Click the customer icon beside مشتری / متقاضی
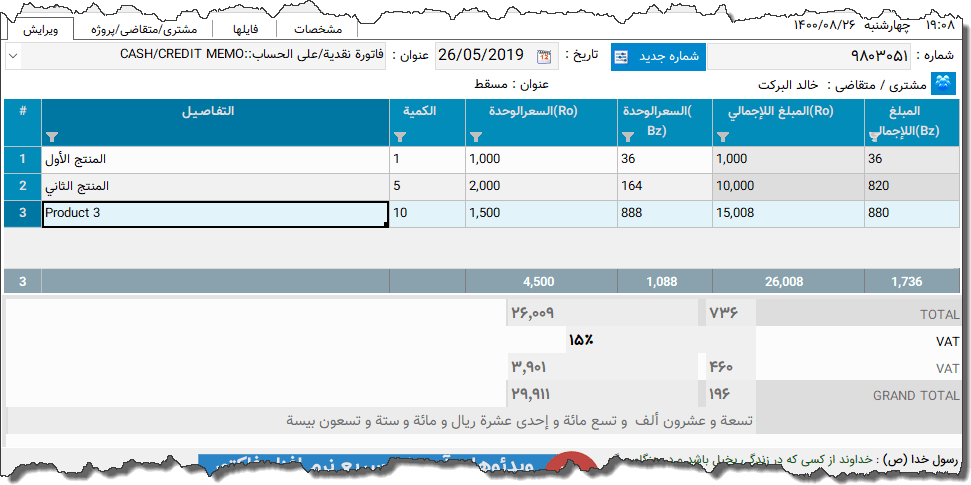 pos(943,84)
